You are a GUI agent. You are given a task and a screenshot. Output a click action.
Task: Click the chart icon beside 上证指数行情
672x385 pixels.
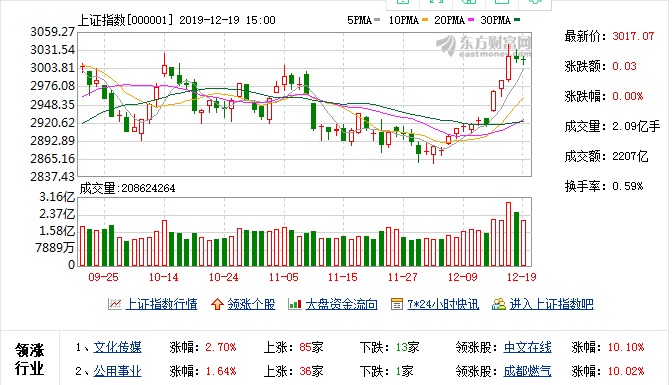(x=115, y=304)
